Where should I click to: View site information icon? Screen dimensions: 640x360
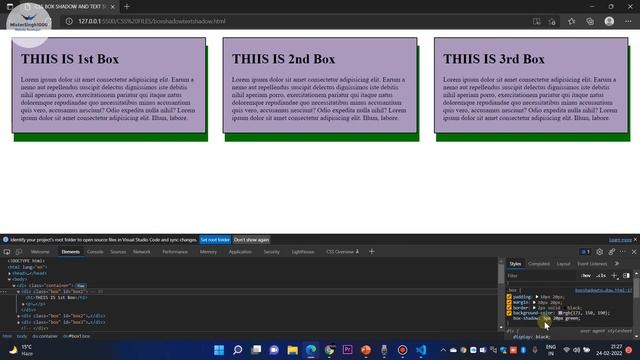pos(69,21)
